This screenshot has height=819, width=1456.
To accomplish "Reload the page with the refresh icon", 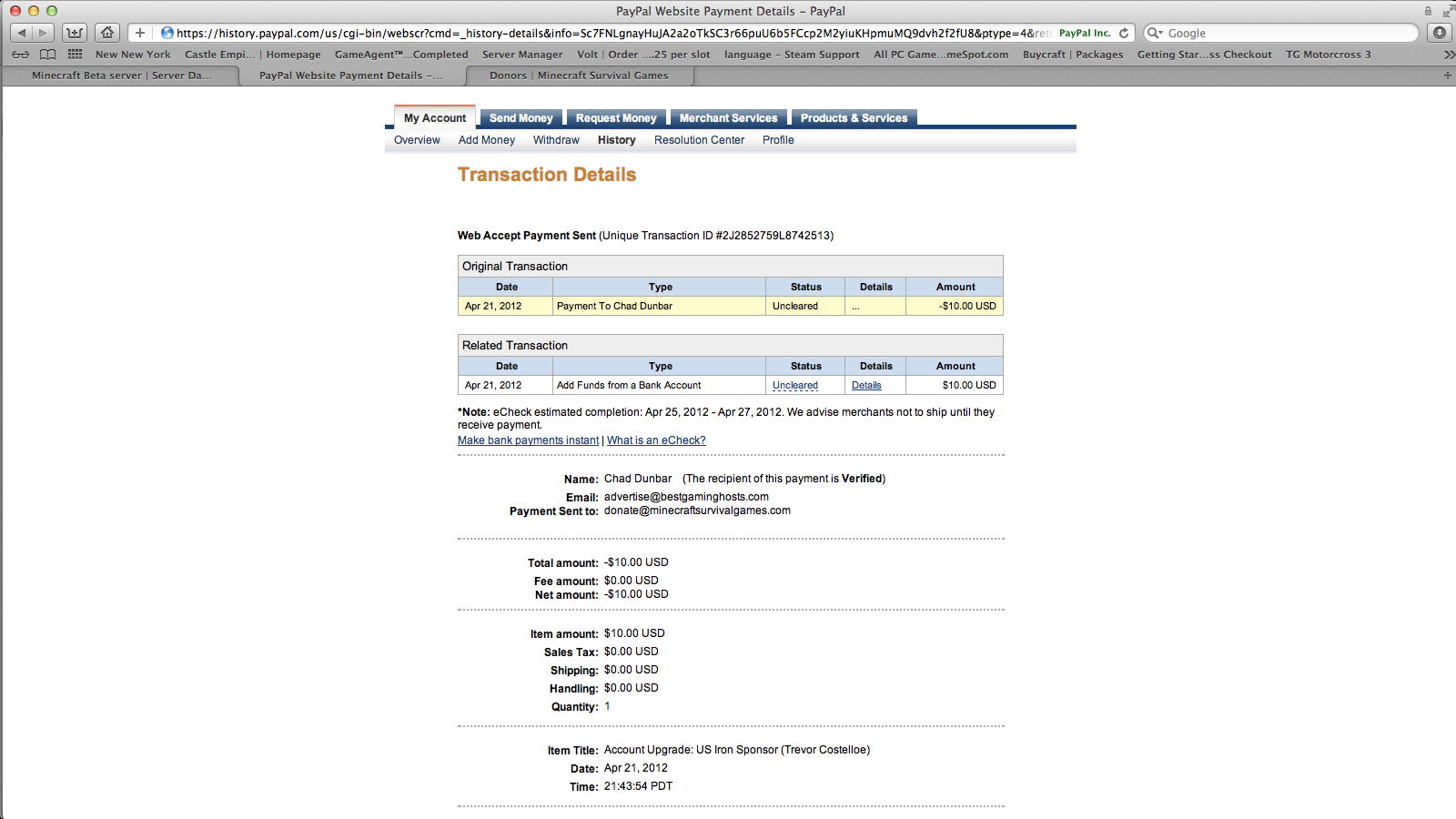I will coord(1124,33).
